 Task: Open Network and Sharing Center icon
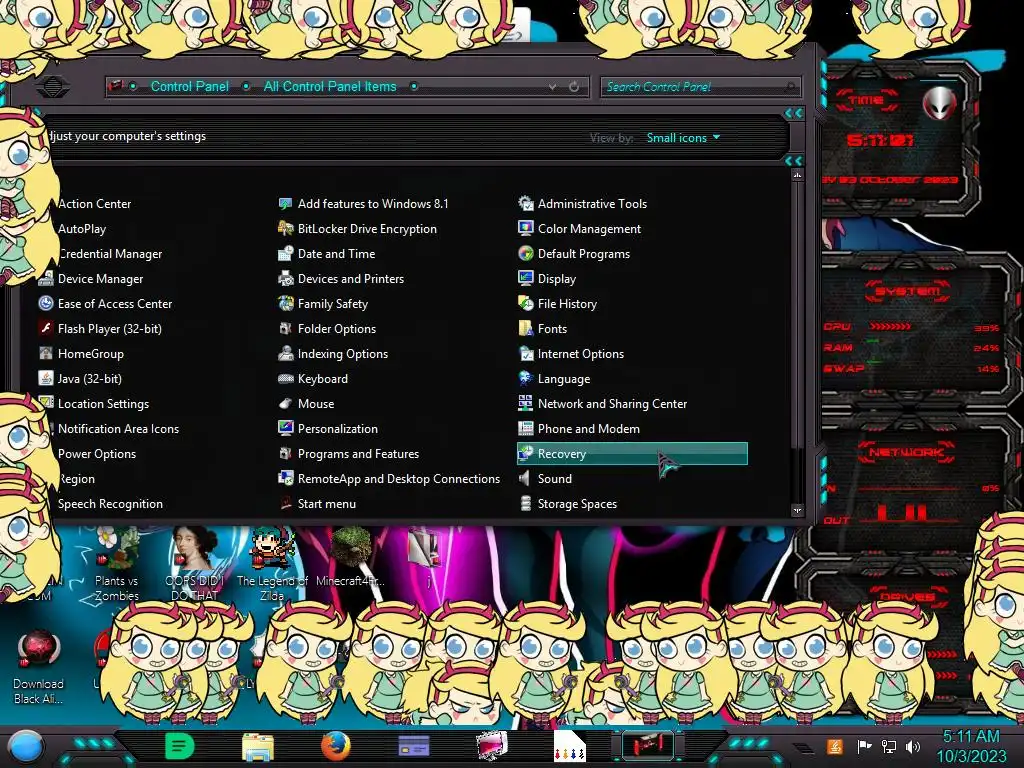click(526, 403)
